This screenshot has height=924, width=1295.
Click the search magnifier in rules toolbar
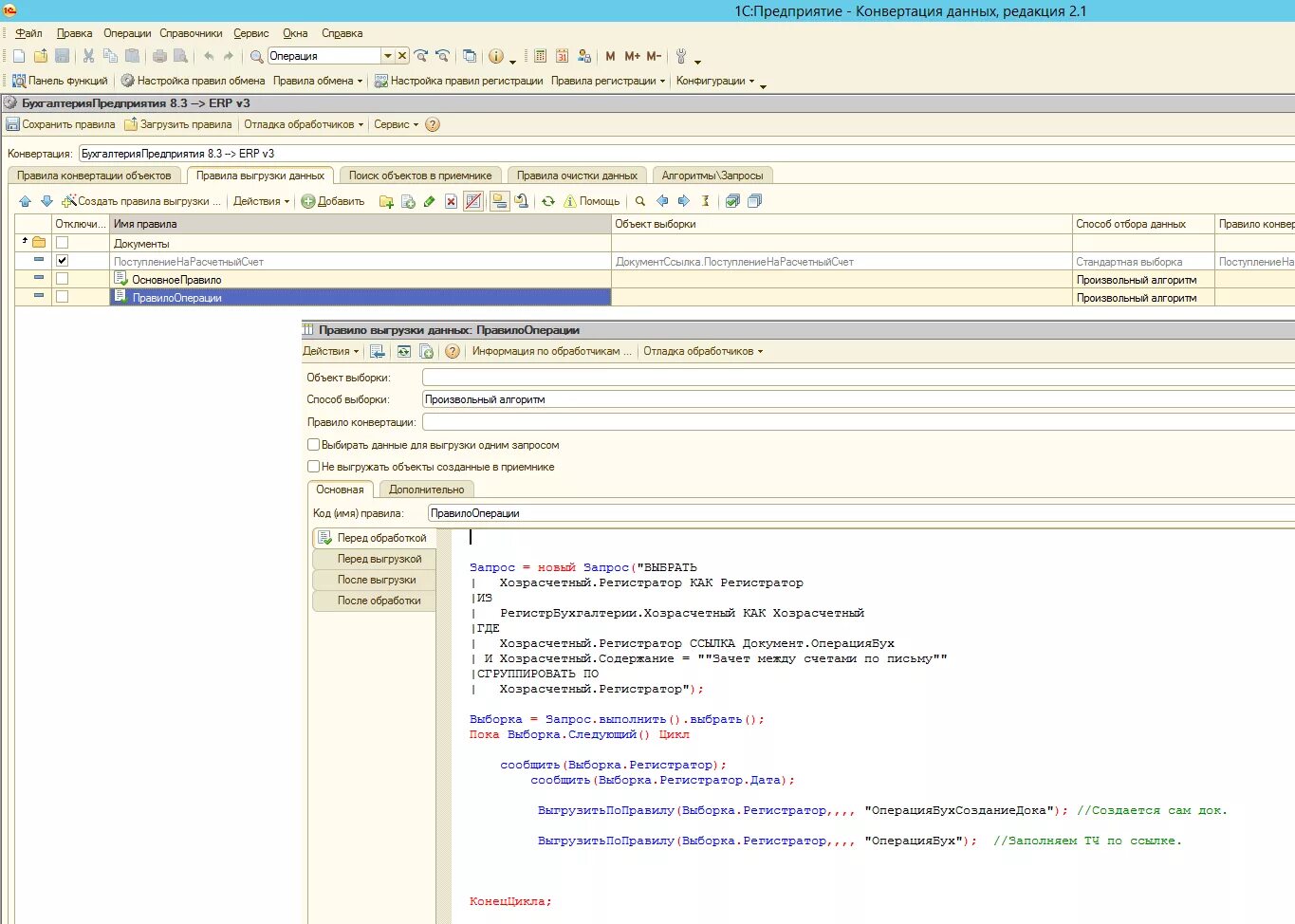(x=640, y=201)
